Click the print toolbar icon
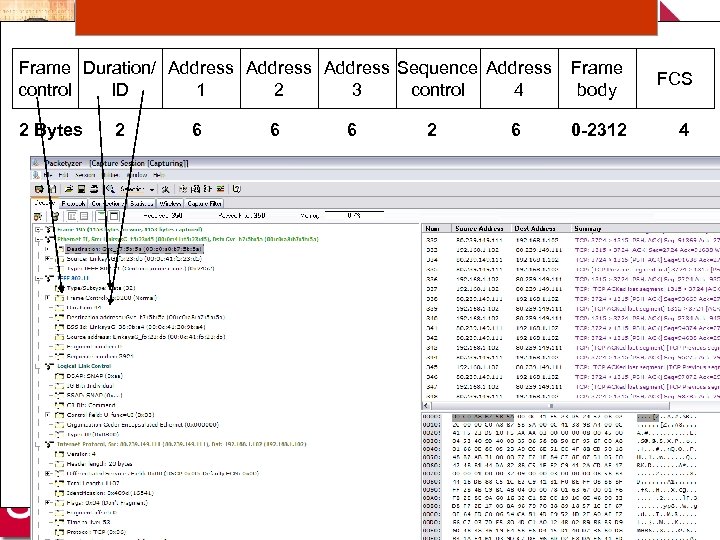This screenshot has width=720, height=540. [94, 189]
